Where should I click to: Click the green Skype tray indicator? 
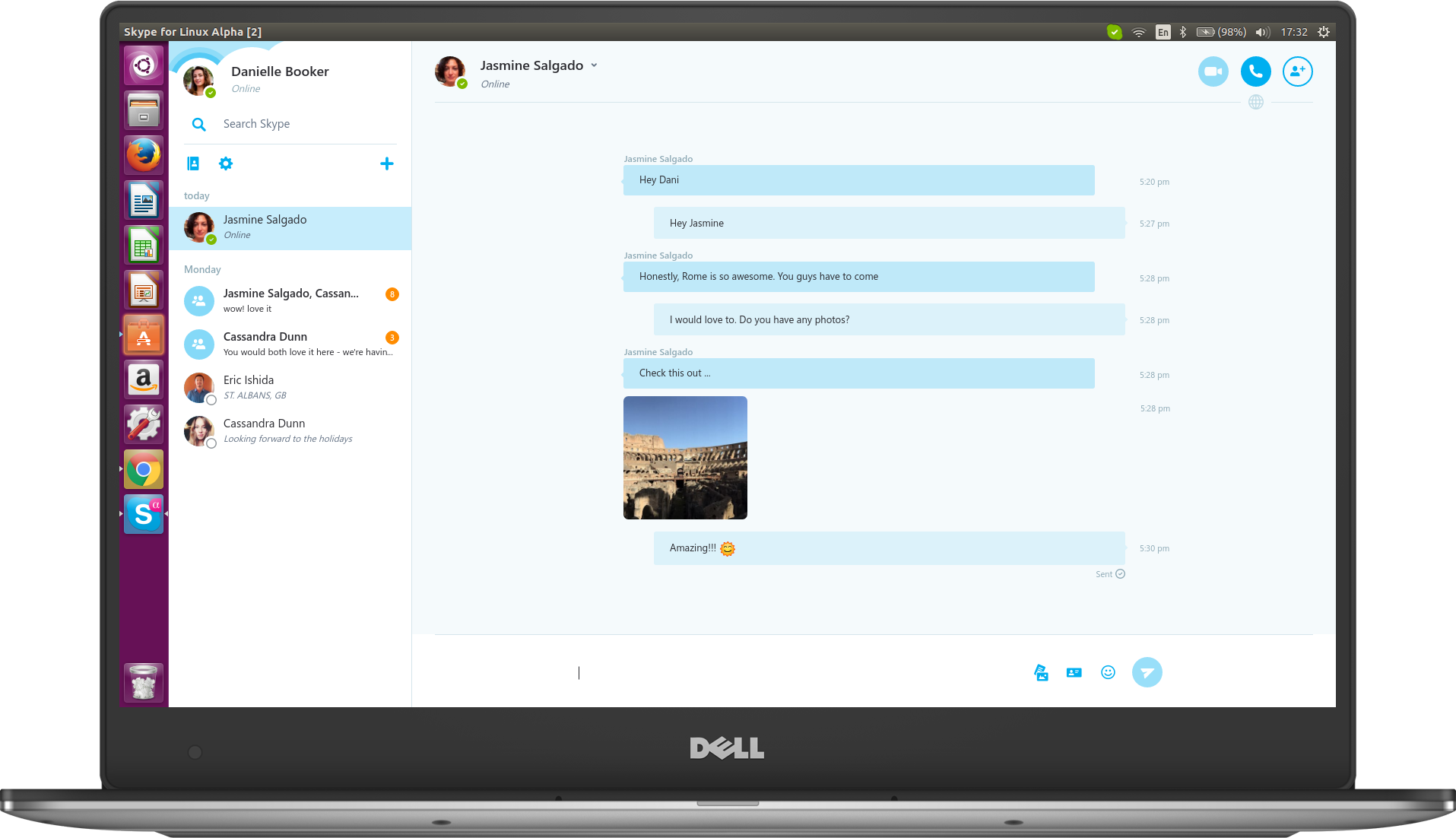click(1114, 32)
